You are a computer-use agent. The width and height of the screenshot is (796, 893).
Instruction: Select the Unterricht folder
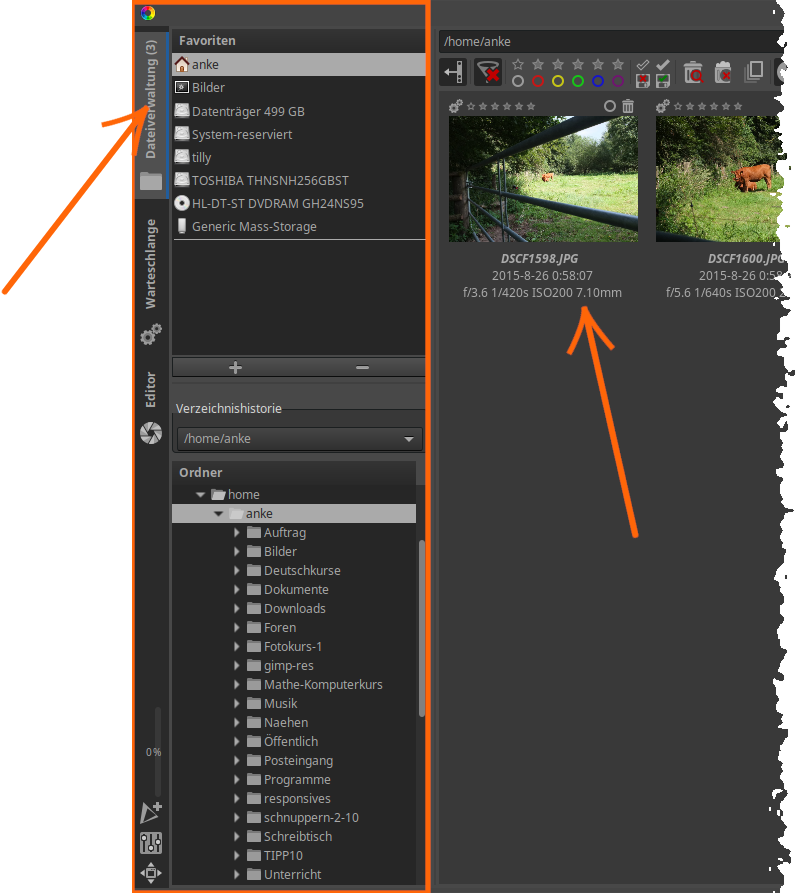click(x=292, y=875)
